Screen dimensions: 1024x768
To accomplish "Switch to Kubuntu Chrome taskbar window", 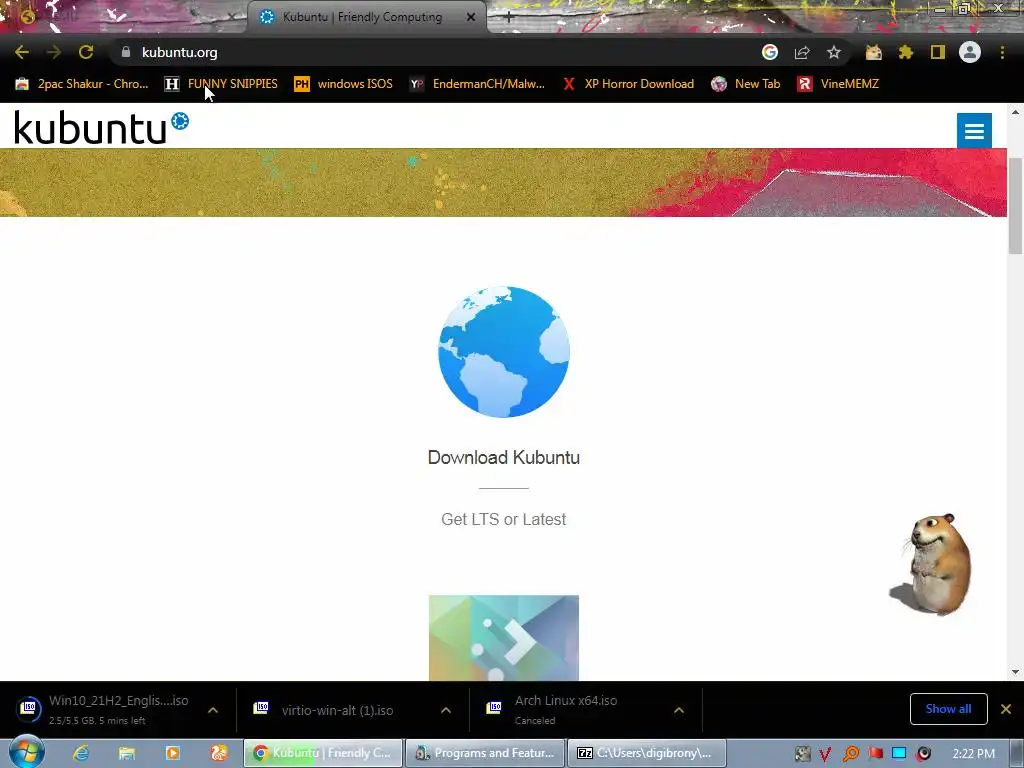I will [323, 753].
